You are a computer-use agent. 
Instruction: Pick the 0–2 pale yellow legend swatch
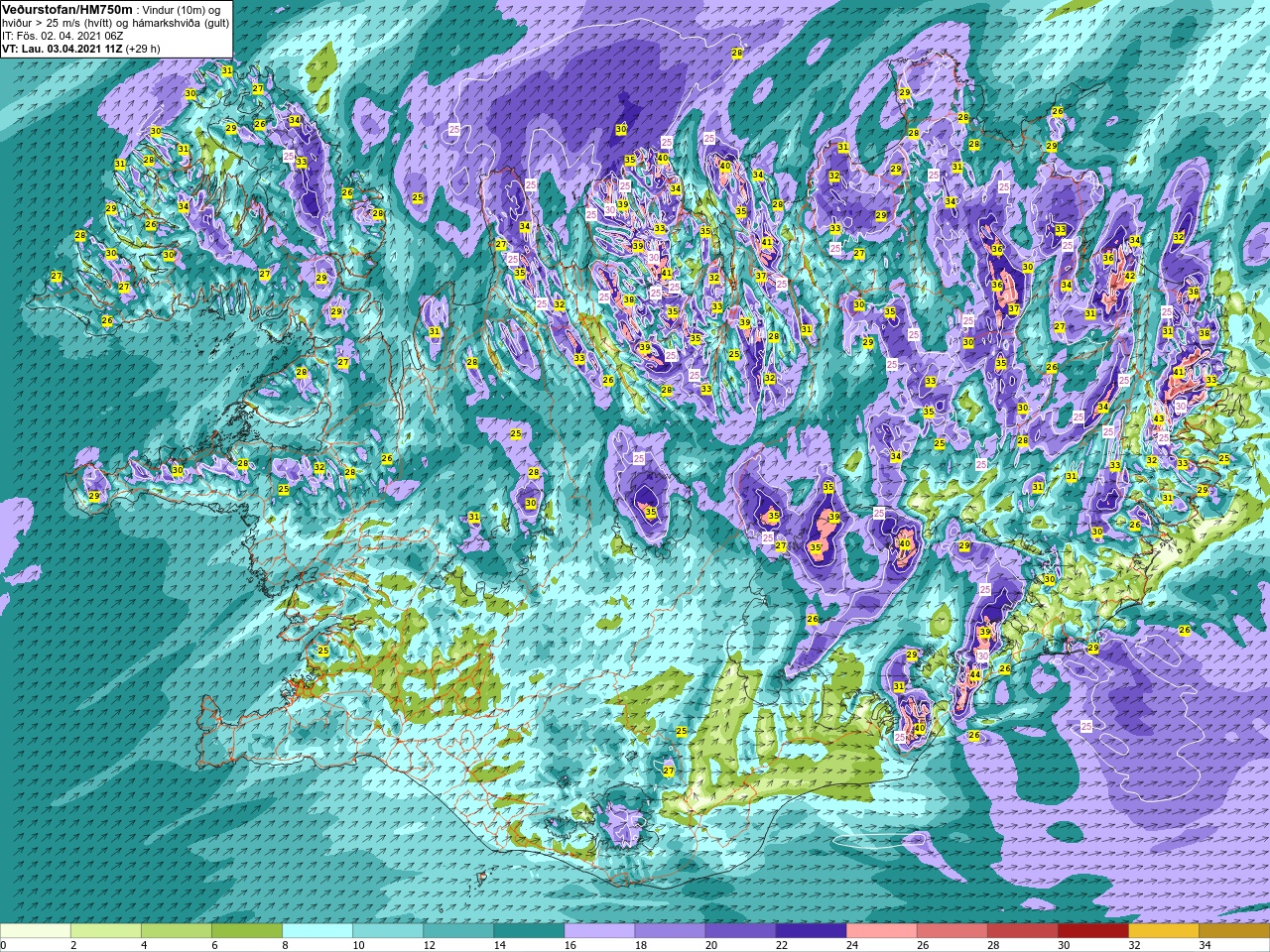36,931
